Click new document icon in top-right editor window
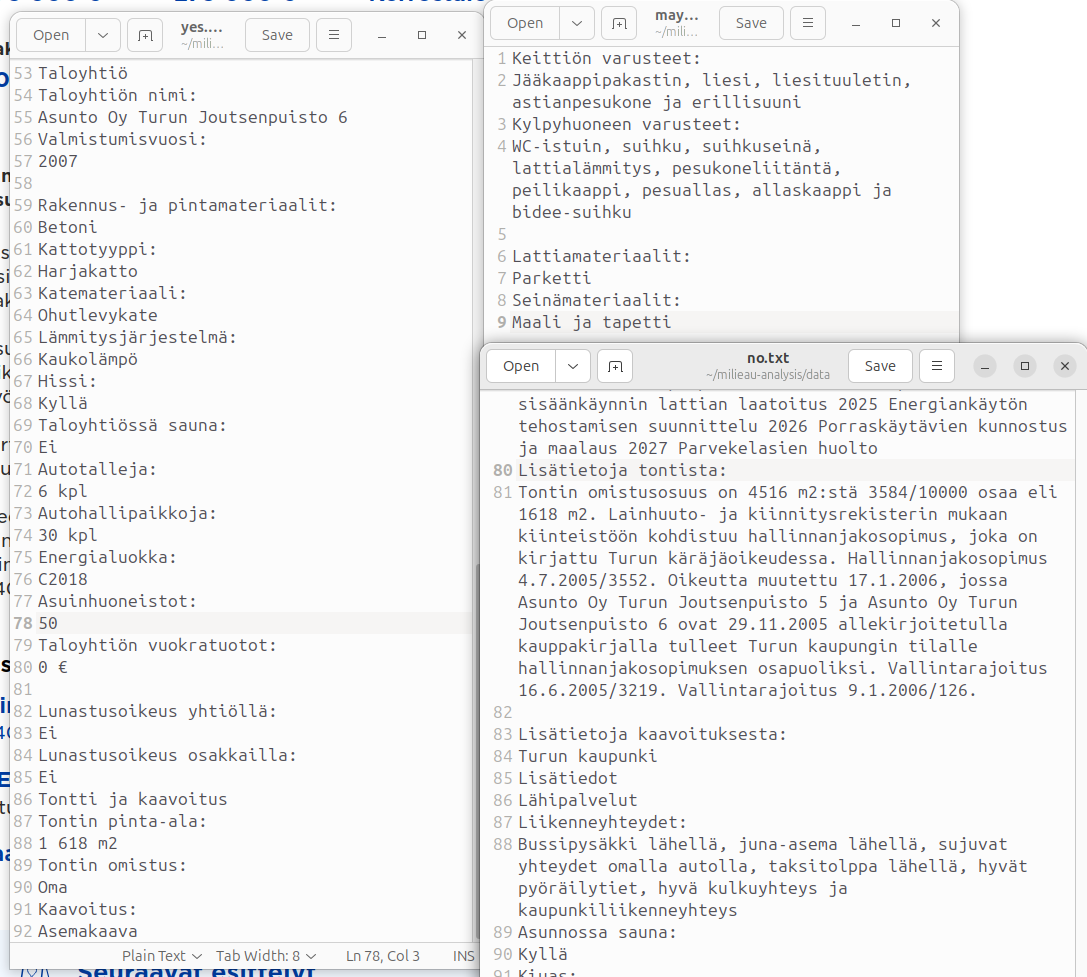The height and width of the screenshot is (977, 1087). 619,23
